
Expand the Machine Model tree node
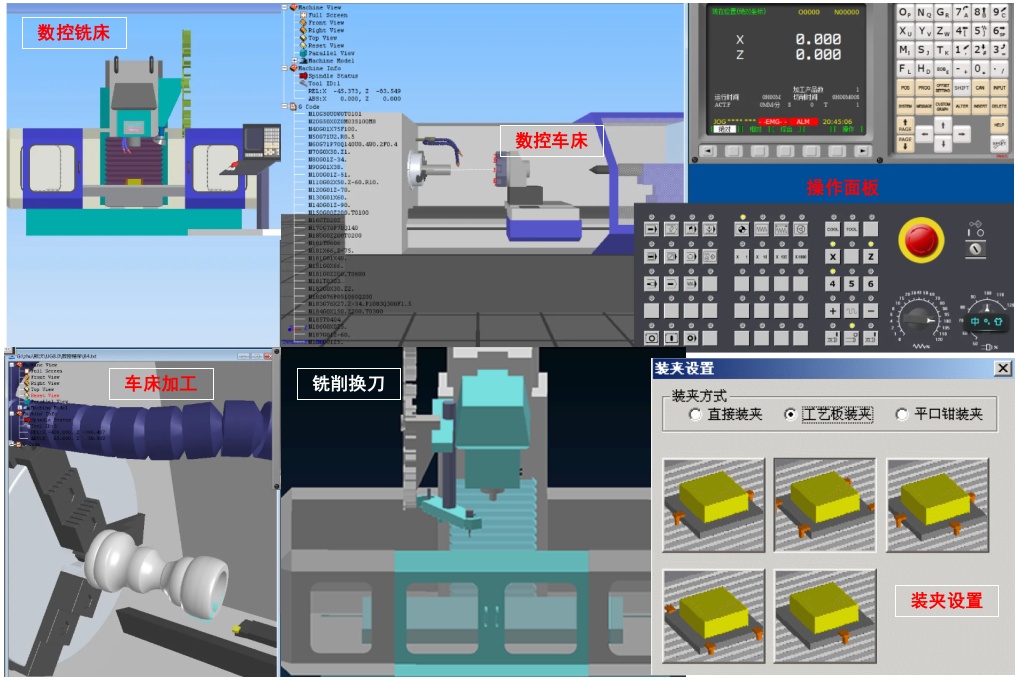294,61
